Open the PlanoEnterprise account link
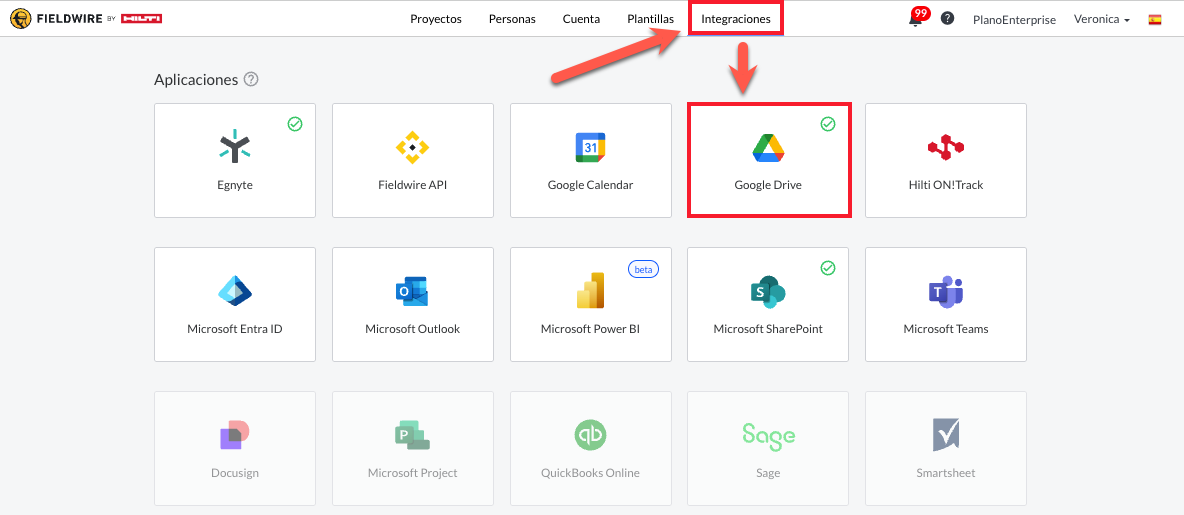Image resolution: width=1184 pixels, height=515 pixels. click(x=1014, y=20)
